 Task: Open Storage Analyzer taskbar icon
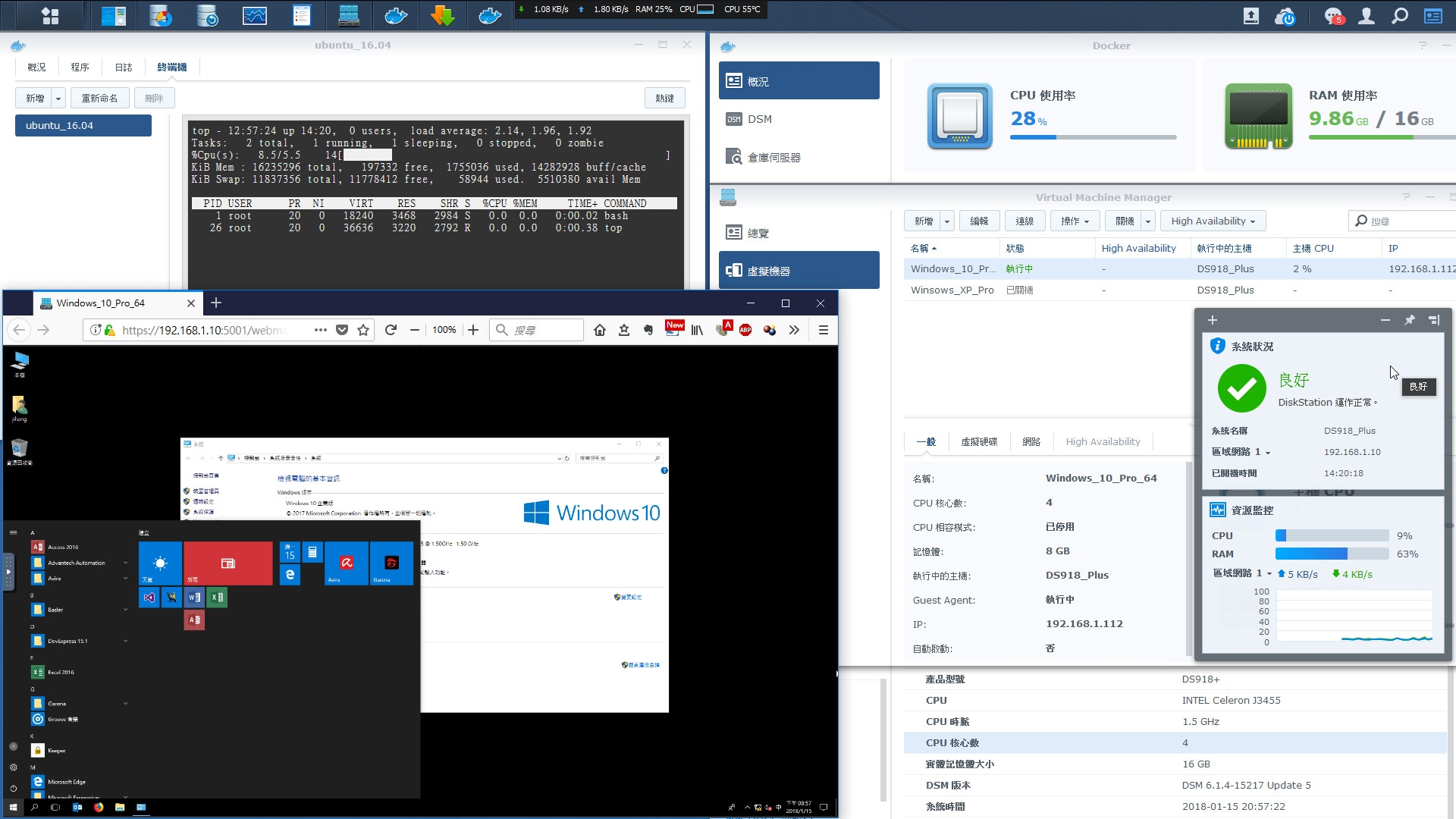160,15
